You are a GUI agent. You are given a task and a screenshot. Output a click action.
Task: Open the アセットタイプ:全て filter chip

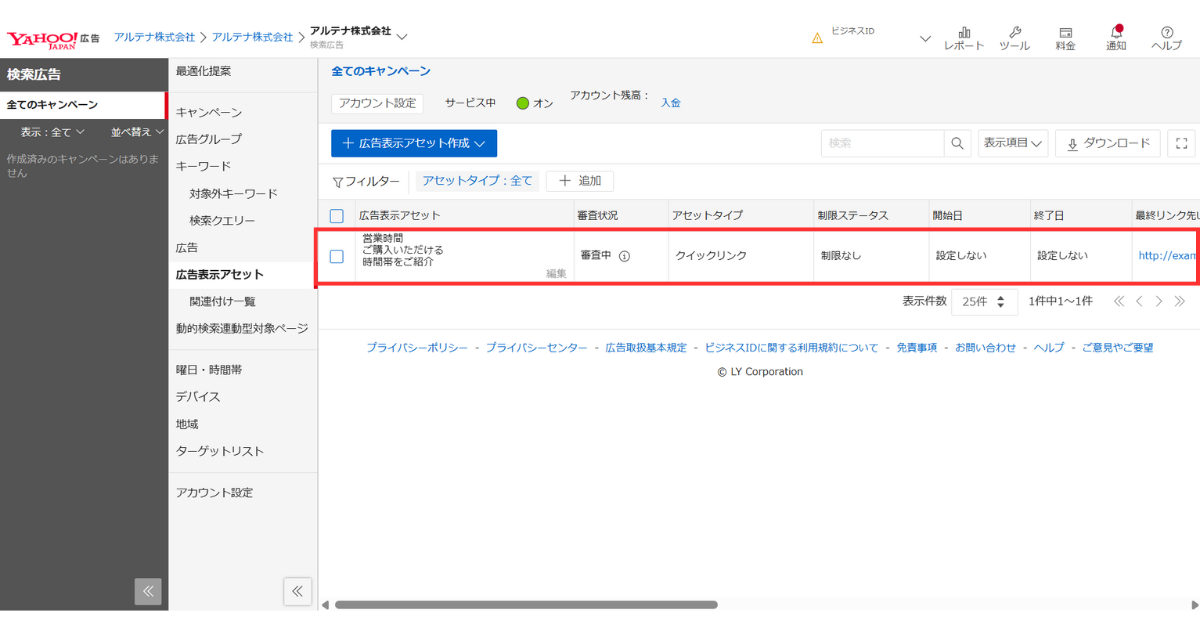[477, 181]
